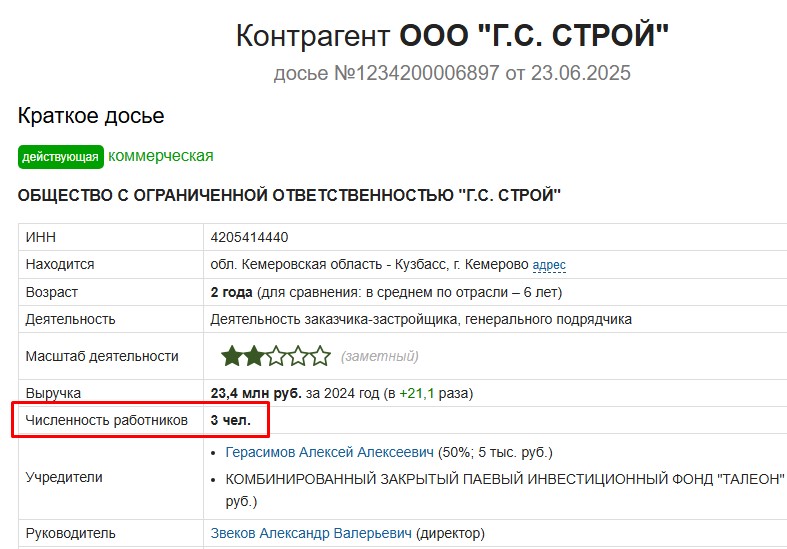787x549 pixels.
Task: Select the '3 чел.' employee count
Action: (x=230, y=420)
